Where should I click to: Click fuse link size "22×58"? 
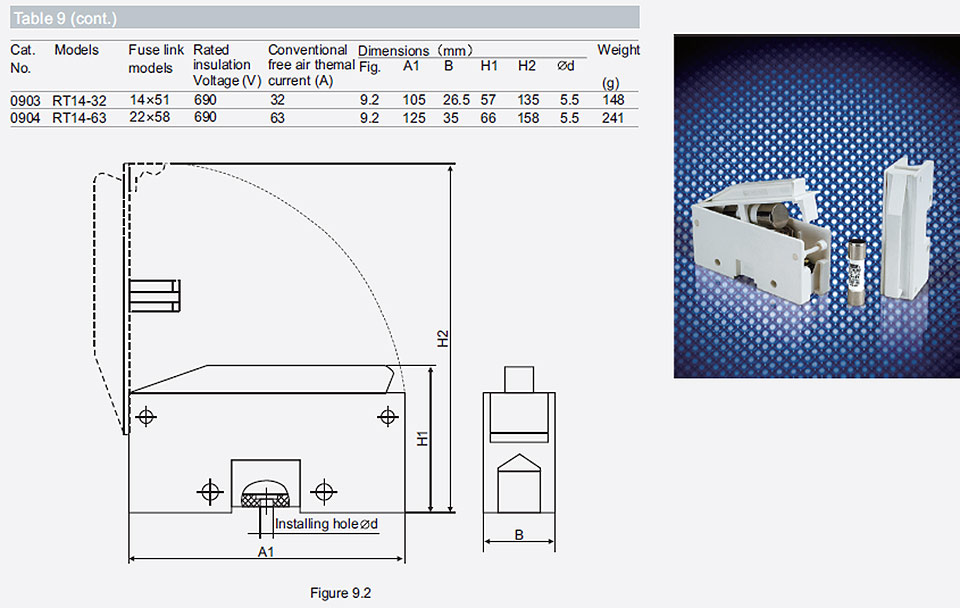[x=149, y=117]
